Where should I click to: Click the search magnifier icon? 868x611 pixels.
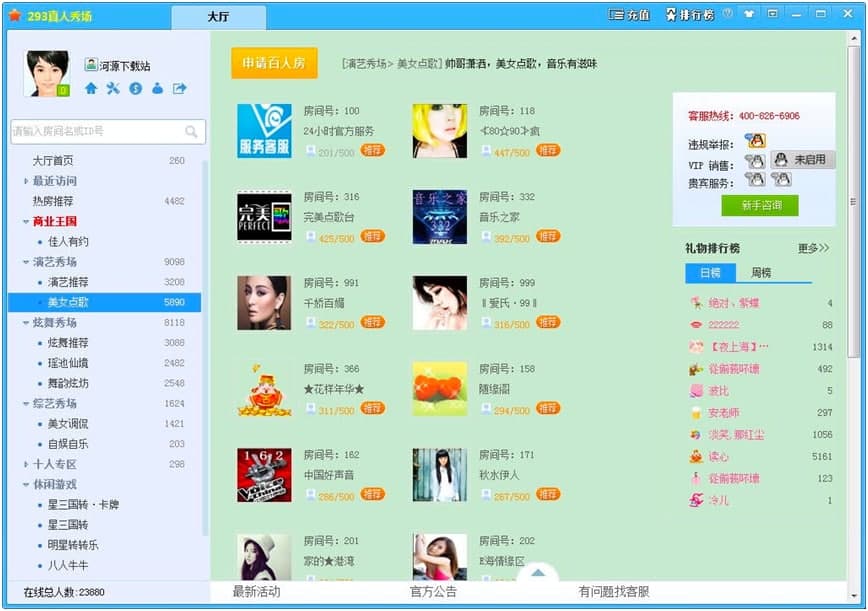[192, 132]
